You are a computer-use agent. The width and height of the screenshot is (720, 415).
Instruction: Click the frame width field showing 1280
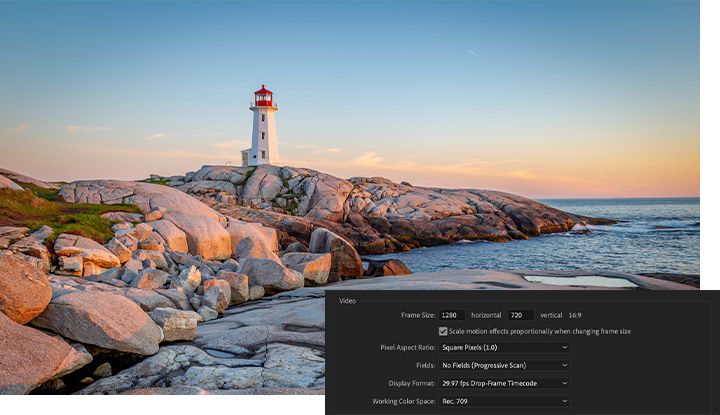pyautogui.click(x=451, y=315)
